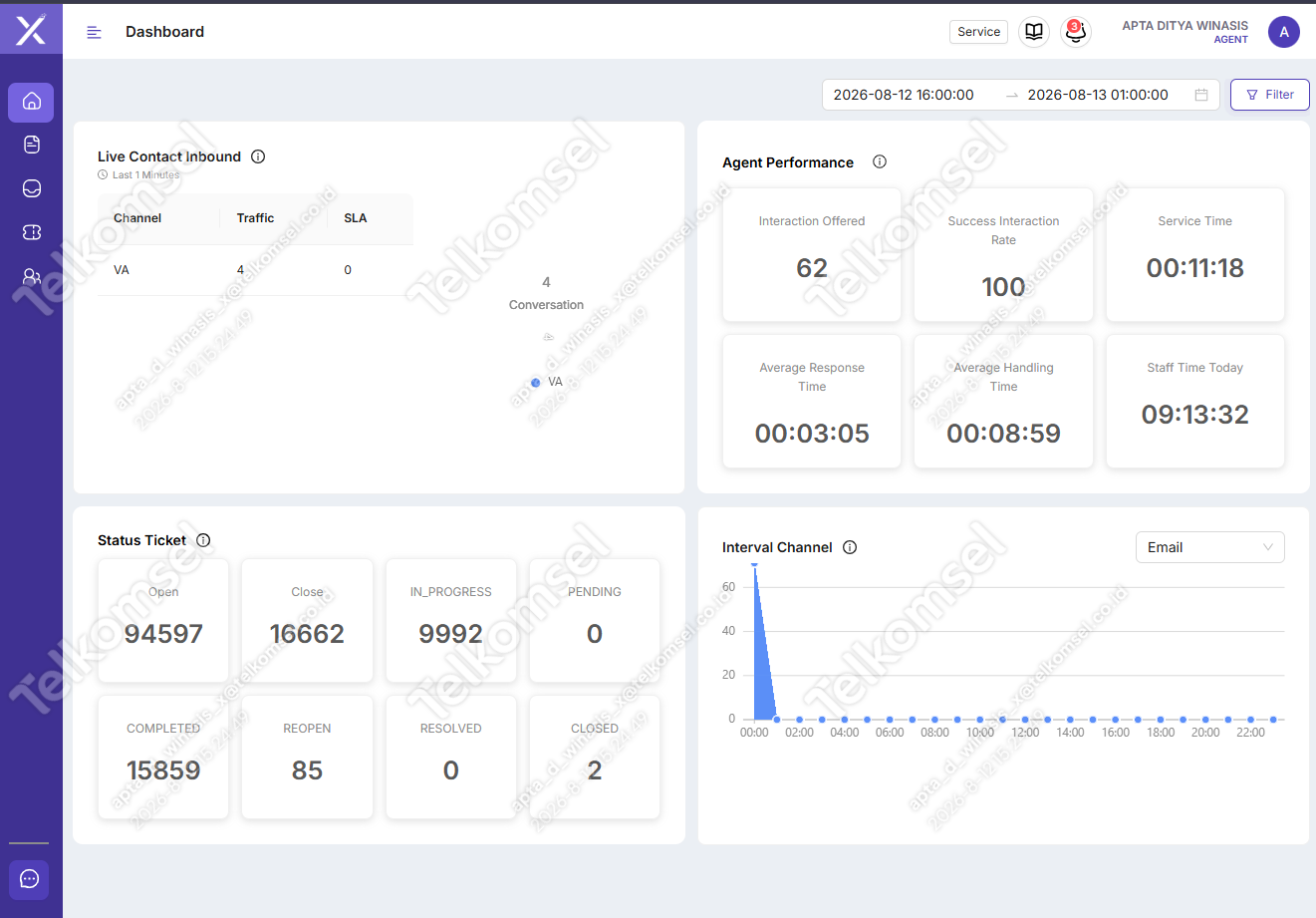Toggle the sidebar menu collapse icon
The image size is (1316, 918).
(x=95, y=32)
